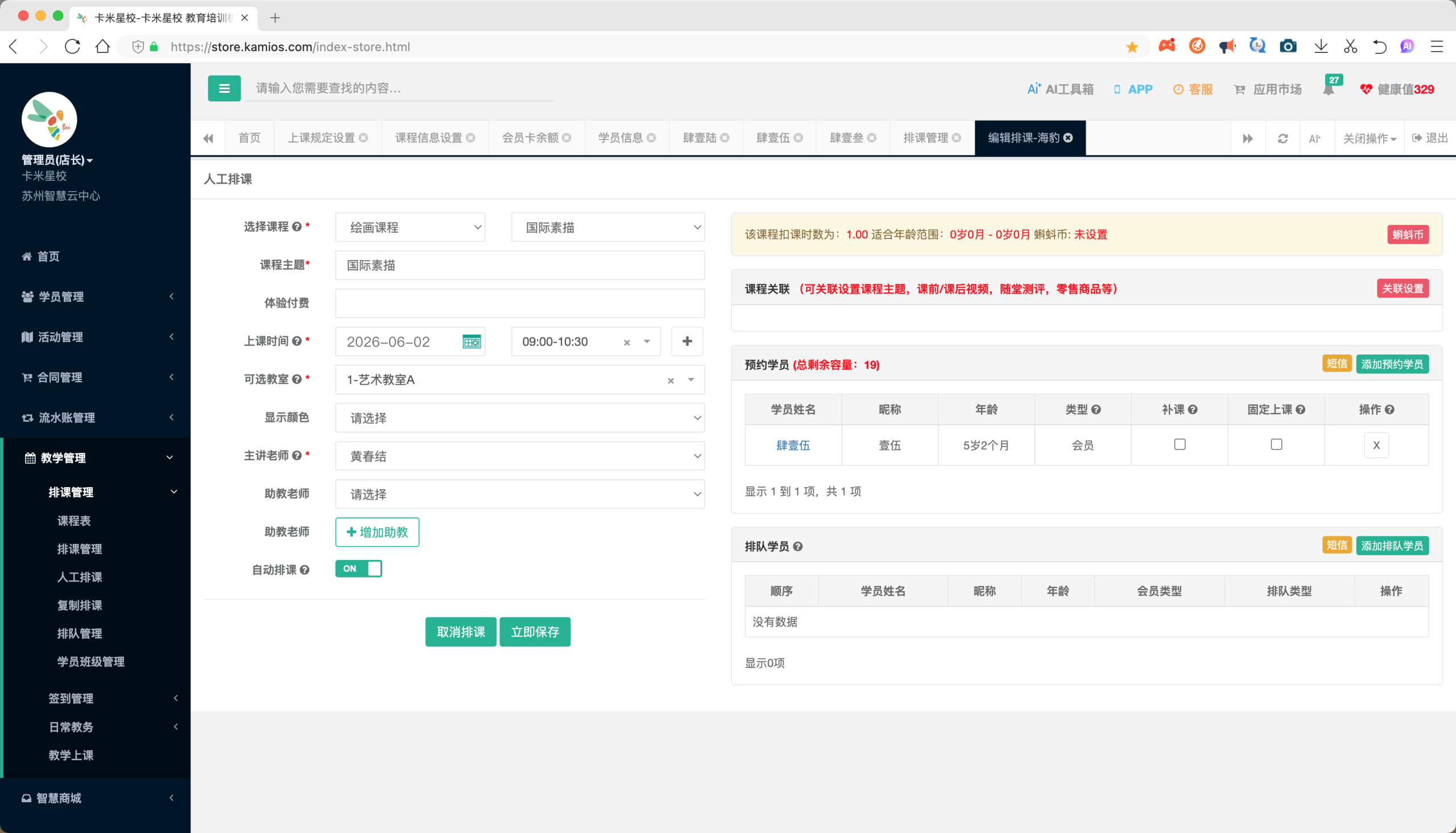
Task: Open 助教老师 请选择 dropdown
Action: (520, 494)
